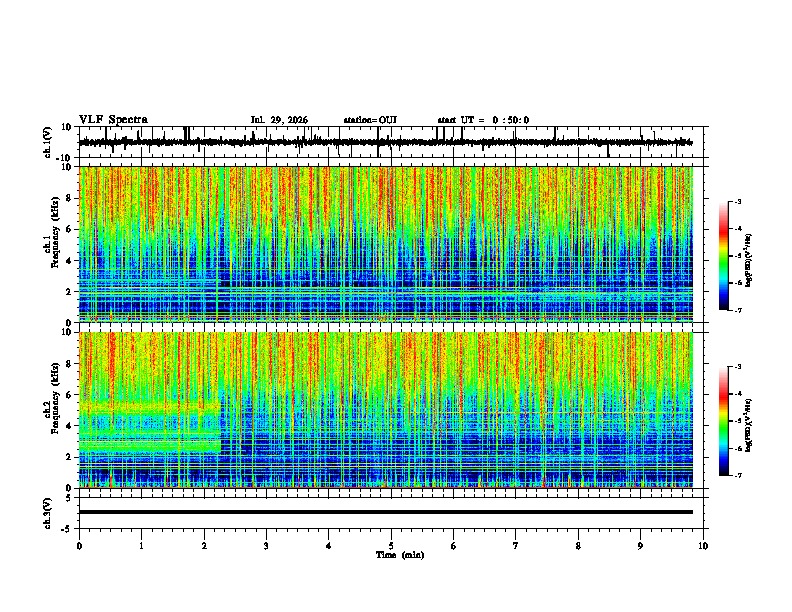Image resolution: width=792 pixels, height=612 pixels.
Task: Click the "8" frequency tick on ch.2 axis
Action: pos(69,364)
